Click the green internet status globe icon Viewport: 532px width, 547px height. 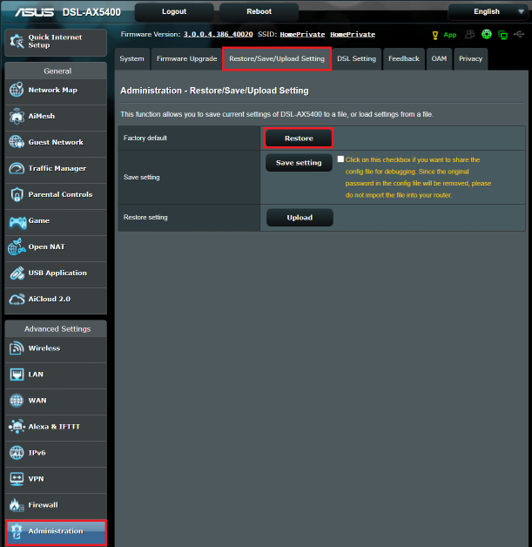coord(486,34)
